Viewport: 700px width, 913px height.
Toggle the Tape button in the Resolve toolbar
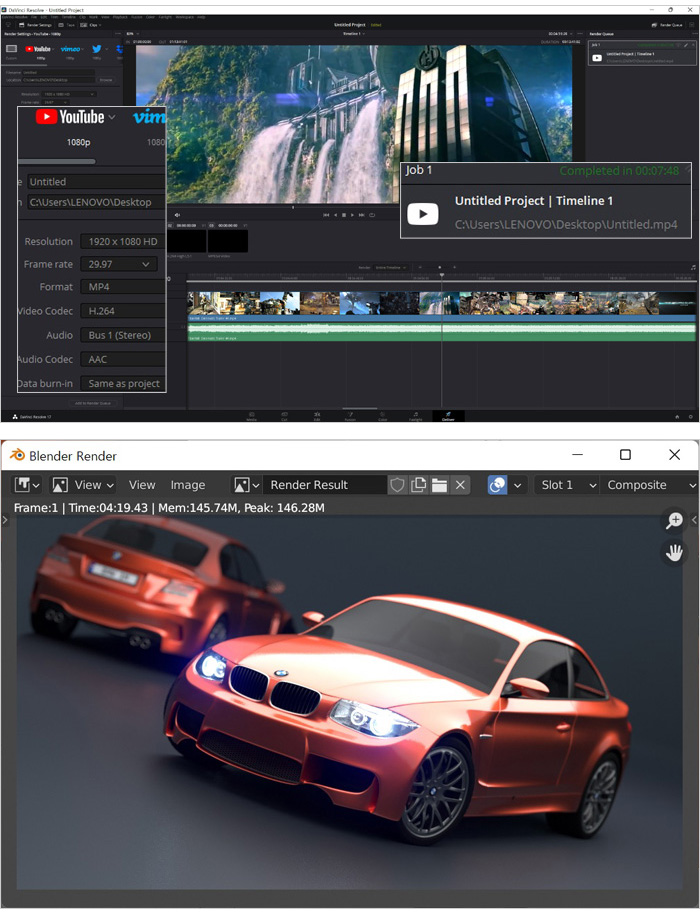[67, 25]
